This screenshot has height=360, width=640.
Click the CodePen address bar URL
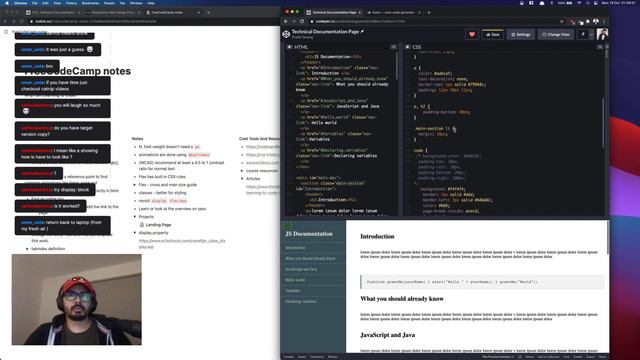point(360,21)
